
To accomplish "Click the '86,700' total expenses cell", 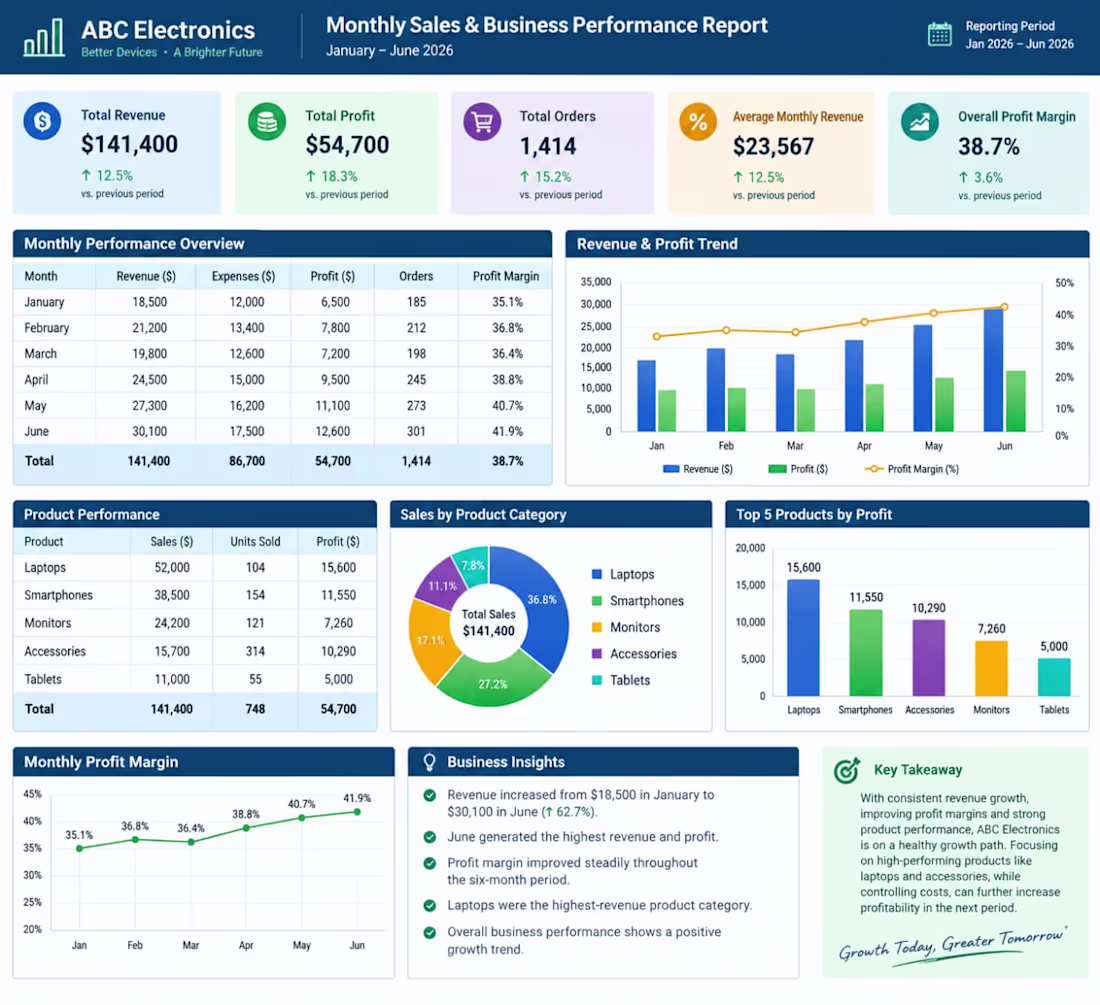I will click(247, 461).
